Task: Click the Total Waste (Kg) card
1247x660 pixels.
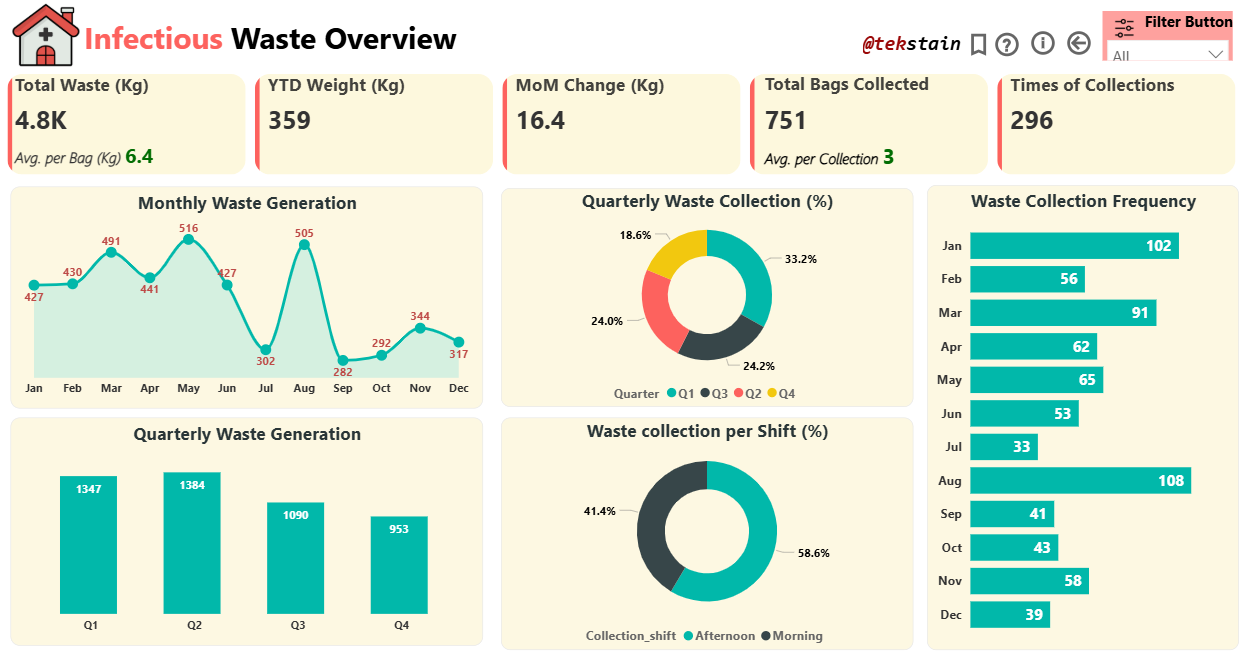Action: point(127,123)
